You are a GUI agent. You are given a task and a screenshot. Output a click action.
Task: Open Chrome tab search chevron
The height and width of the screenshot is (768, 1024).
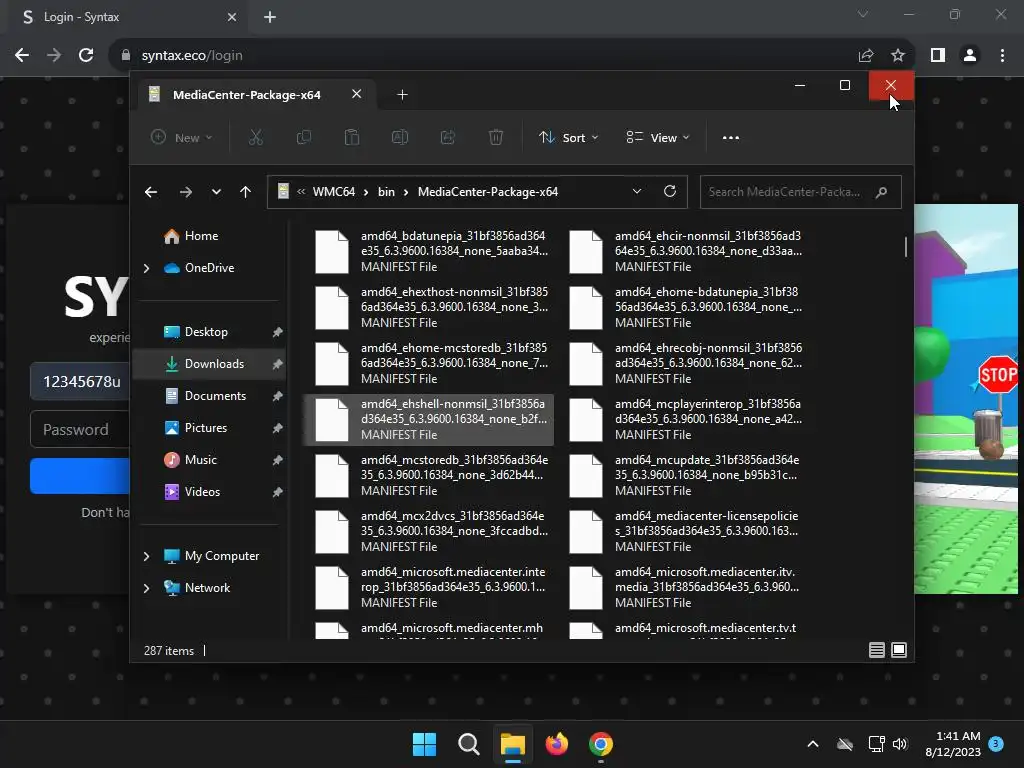point(863,14)
